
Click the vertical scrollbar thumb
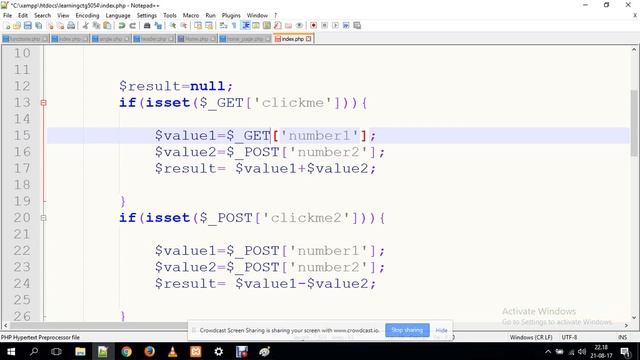634,122
